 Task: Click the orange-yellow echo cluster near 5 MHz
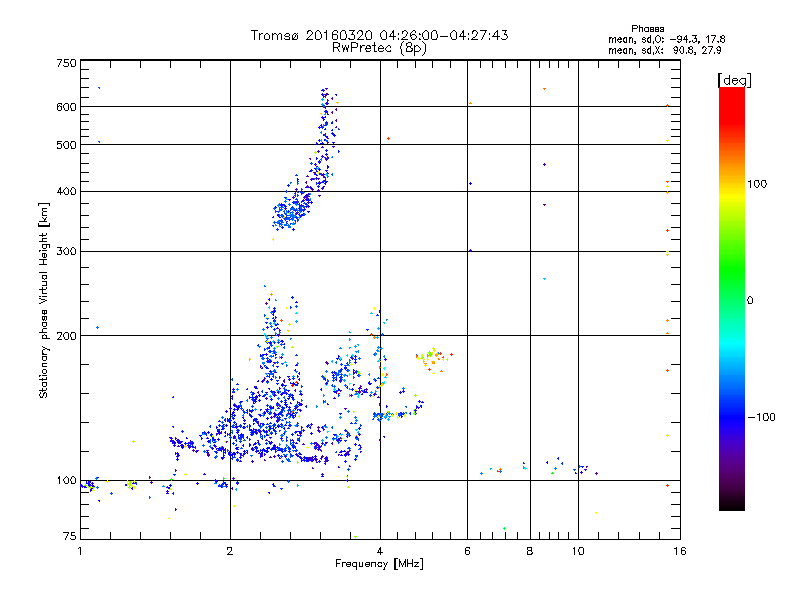(x=433, y=359)
